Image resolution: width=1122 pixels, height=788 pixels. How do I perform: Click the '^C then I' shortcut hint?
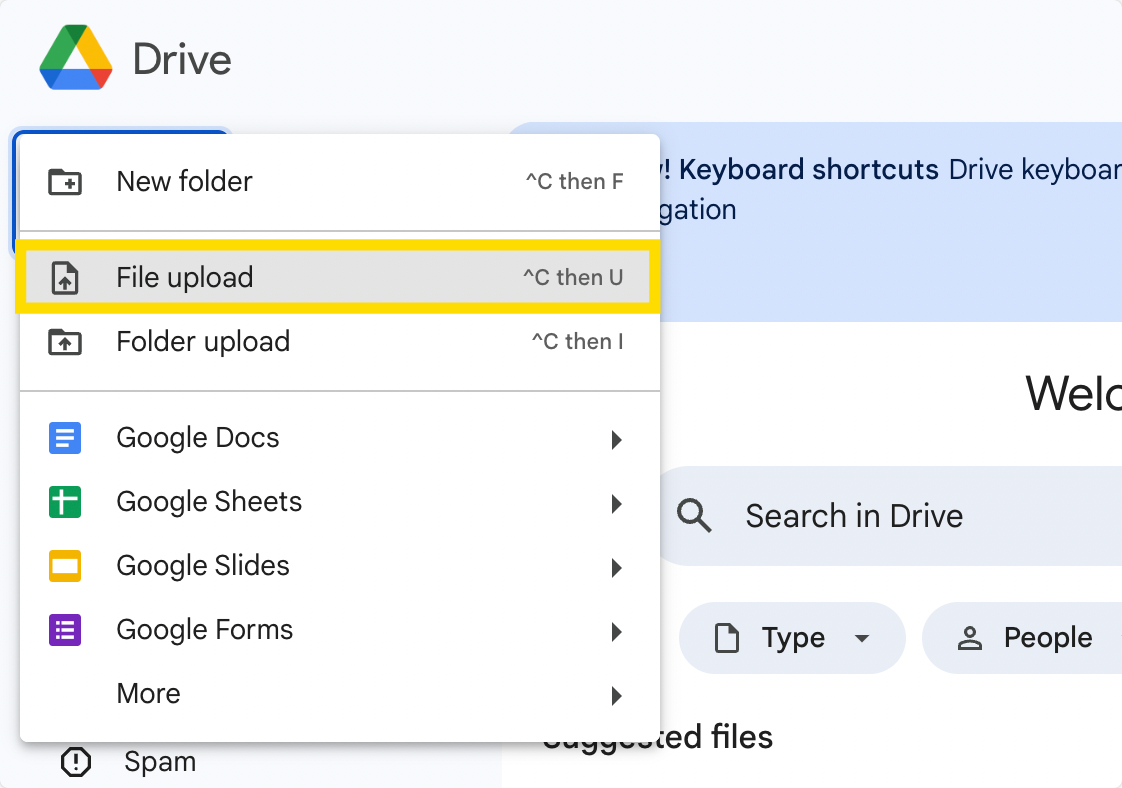[577, 342]
